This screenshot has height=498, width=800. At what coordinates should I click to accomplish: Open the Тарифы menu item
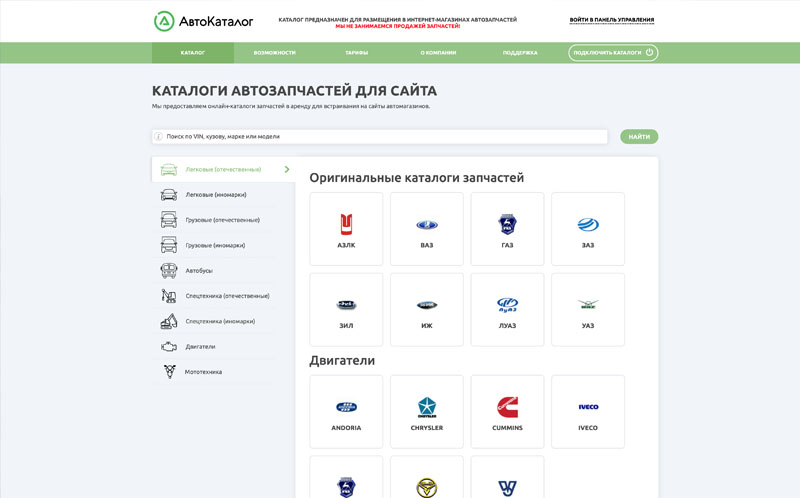coord(356,53)
